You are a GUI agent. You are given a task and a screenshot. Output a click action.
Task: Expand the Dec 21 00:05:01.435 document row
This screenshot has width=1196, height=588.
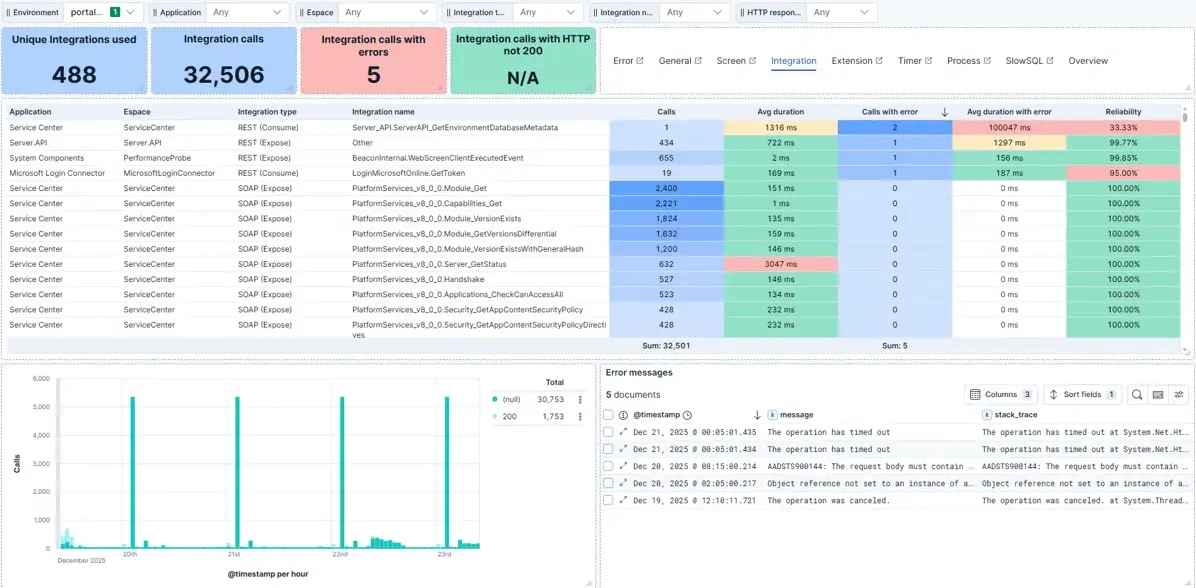point(623,432)
